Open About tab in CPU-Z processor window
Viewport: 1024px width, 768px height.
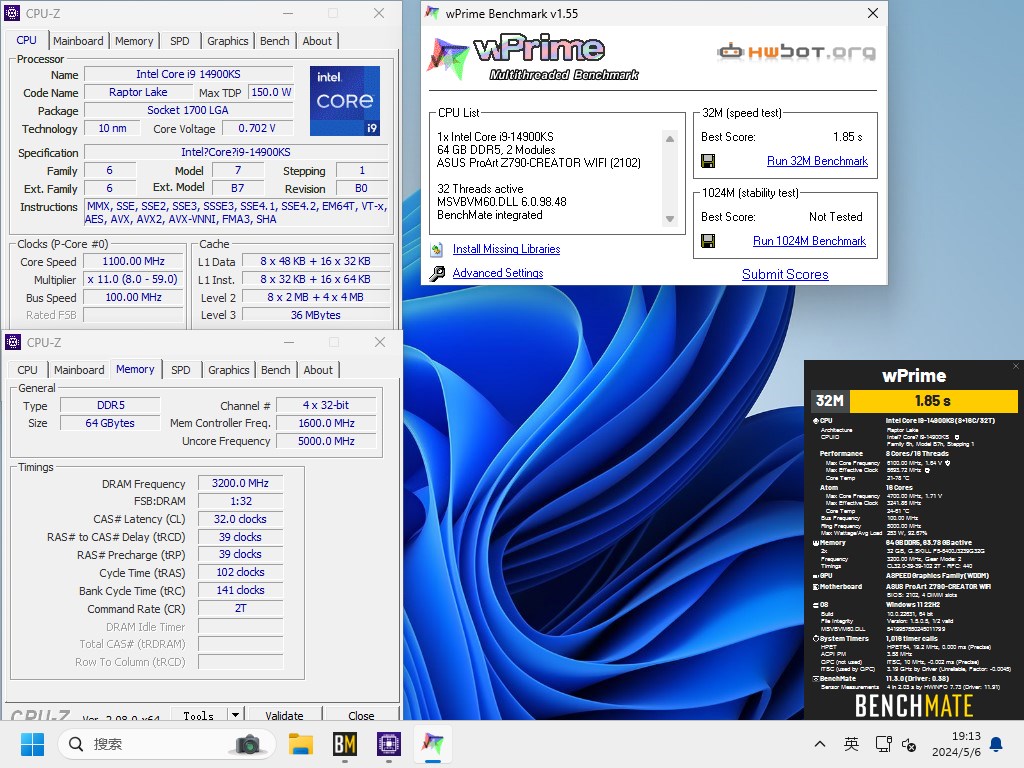[317, 40]
